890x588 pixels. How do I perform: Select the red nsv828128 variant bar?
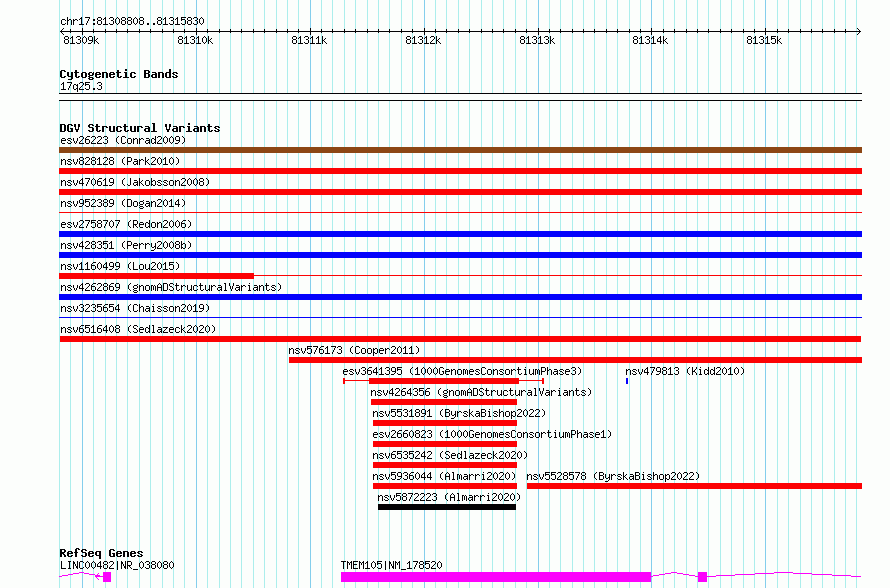point(460,171)
